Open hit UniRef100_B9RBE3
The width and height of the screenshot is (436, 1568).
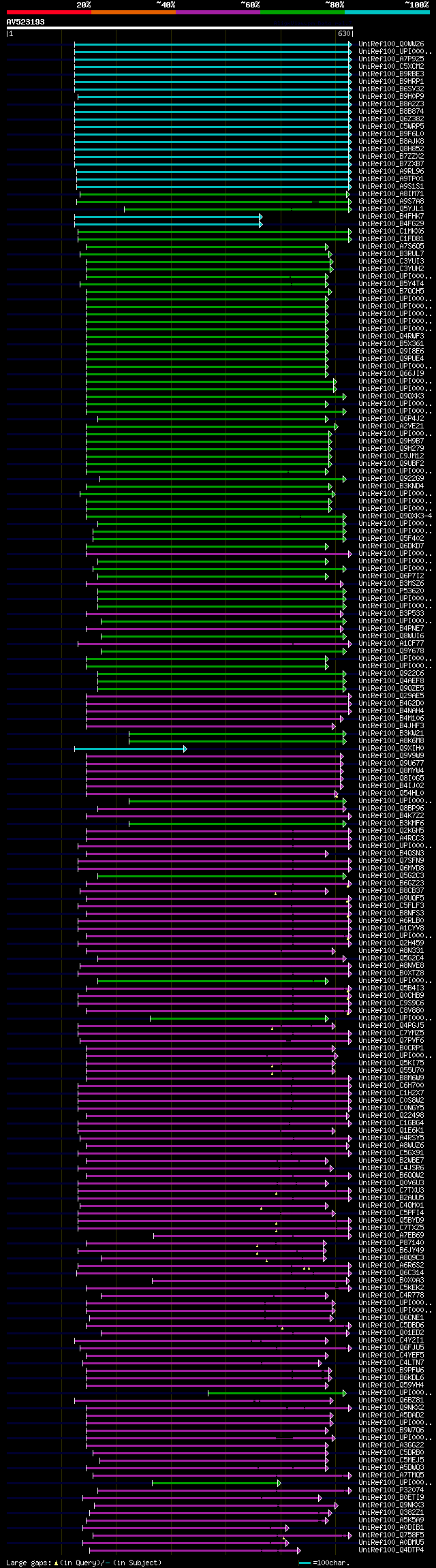[391, 74]
